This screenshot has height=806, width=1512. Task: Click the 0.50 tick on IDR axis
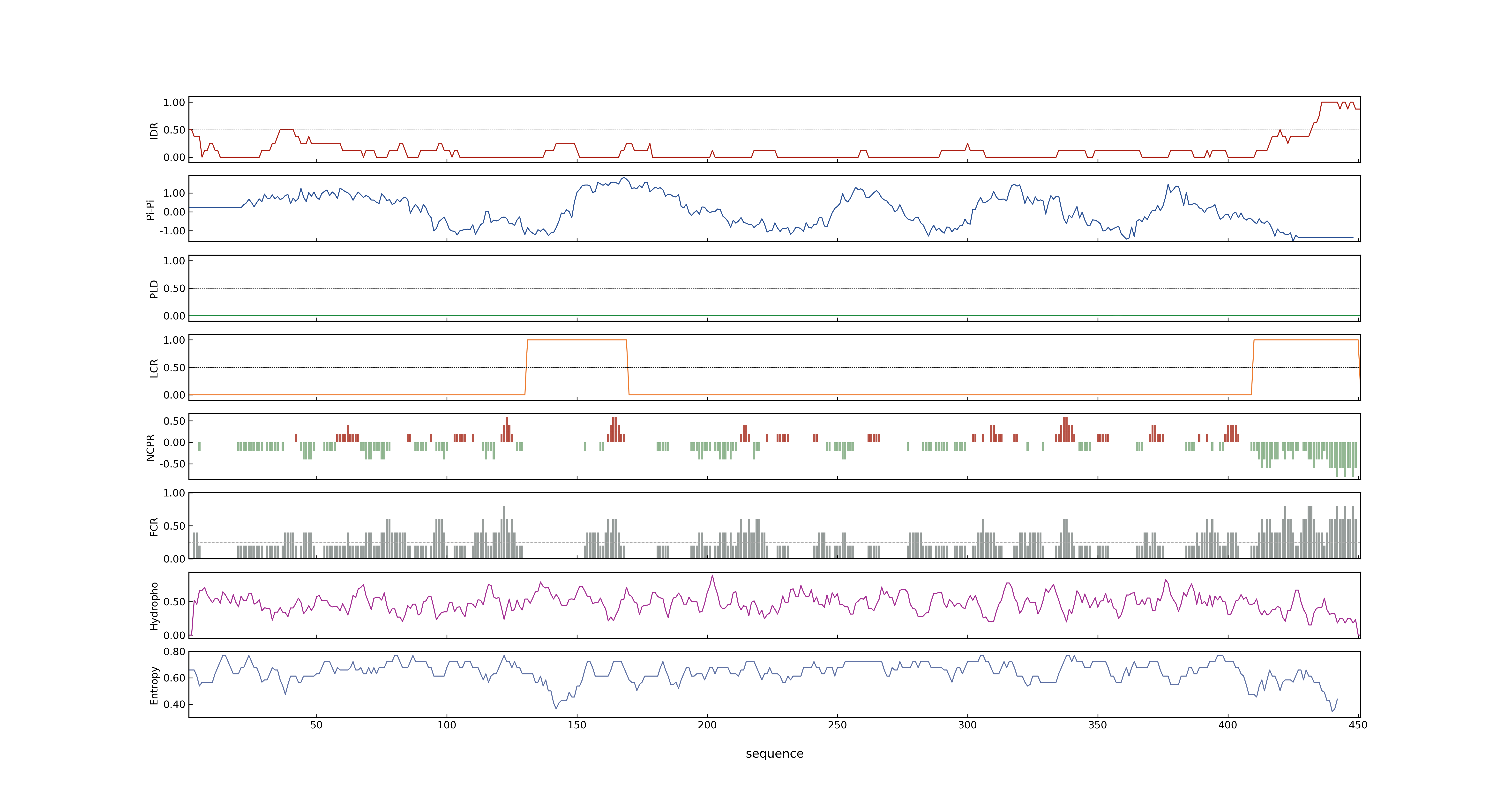(174, 130)
